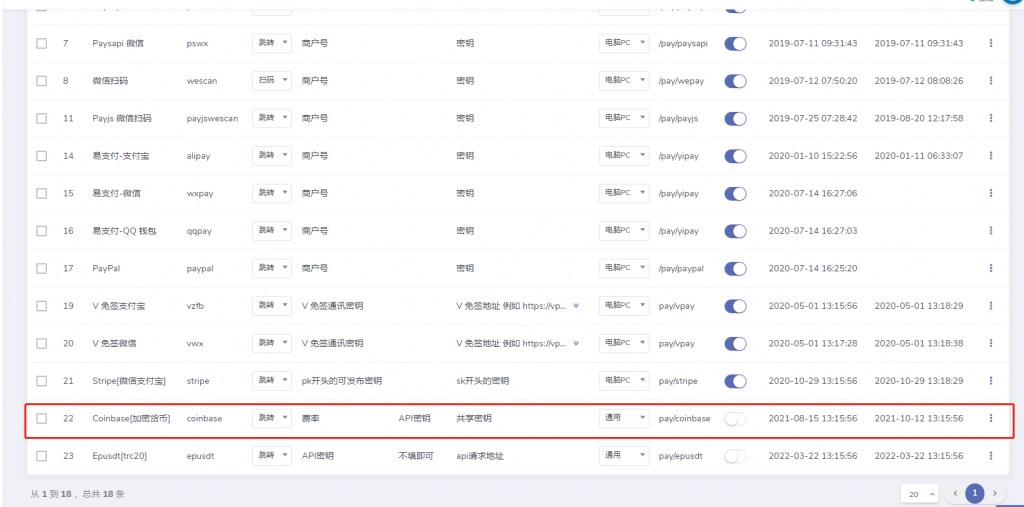Open the actions menu for 微信扫码 row
This screenshot has height=507, width=1024.
click(x=991, y=80)
